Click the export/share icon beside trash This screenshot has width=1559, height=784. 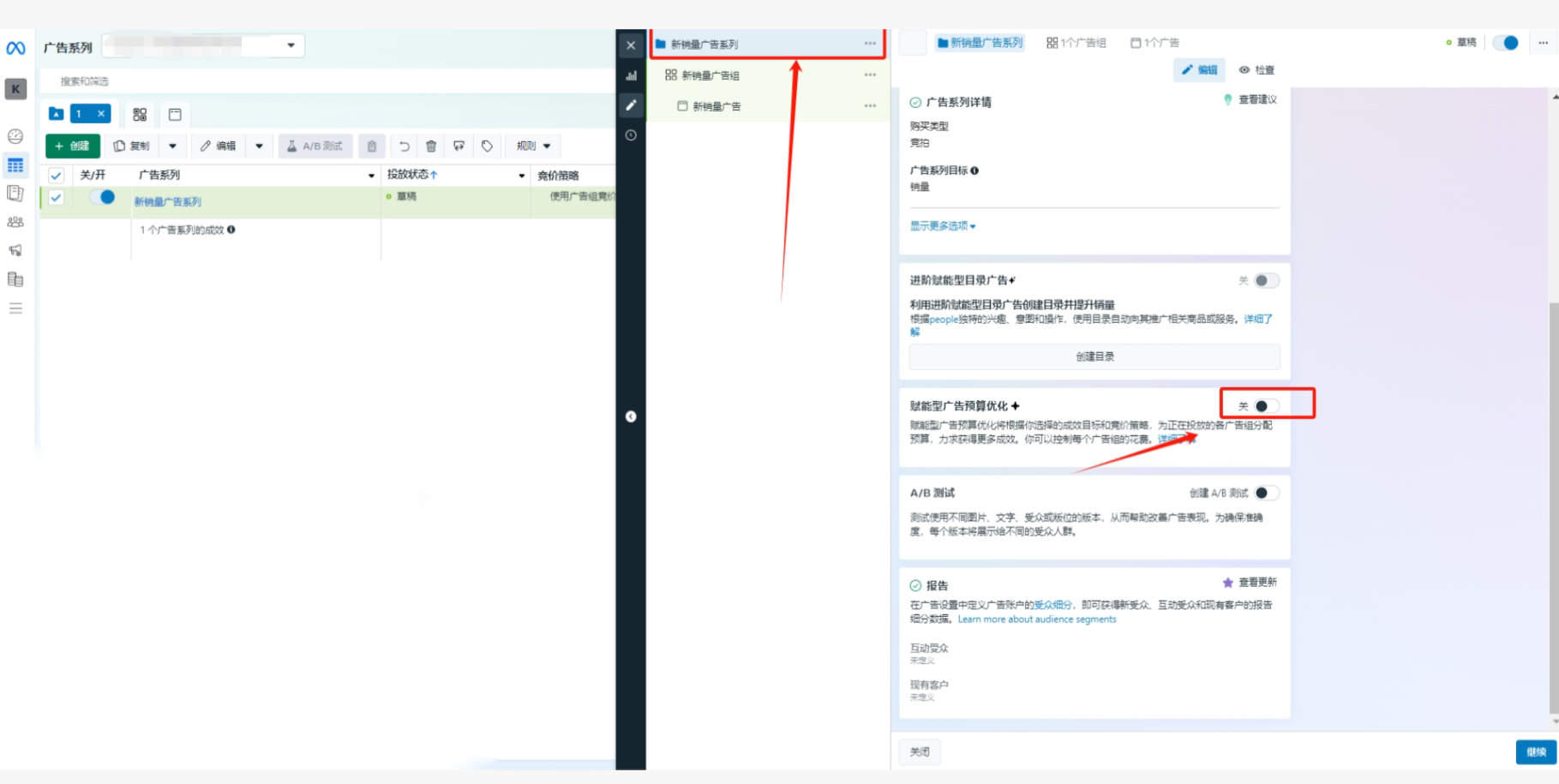[459, 147]
